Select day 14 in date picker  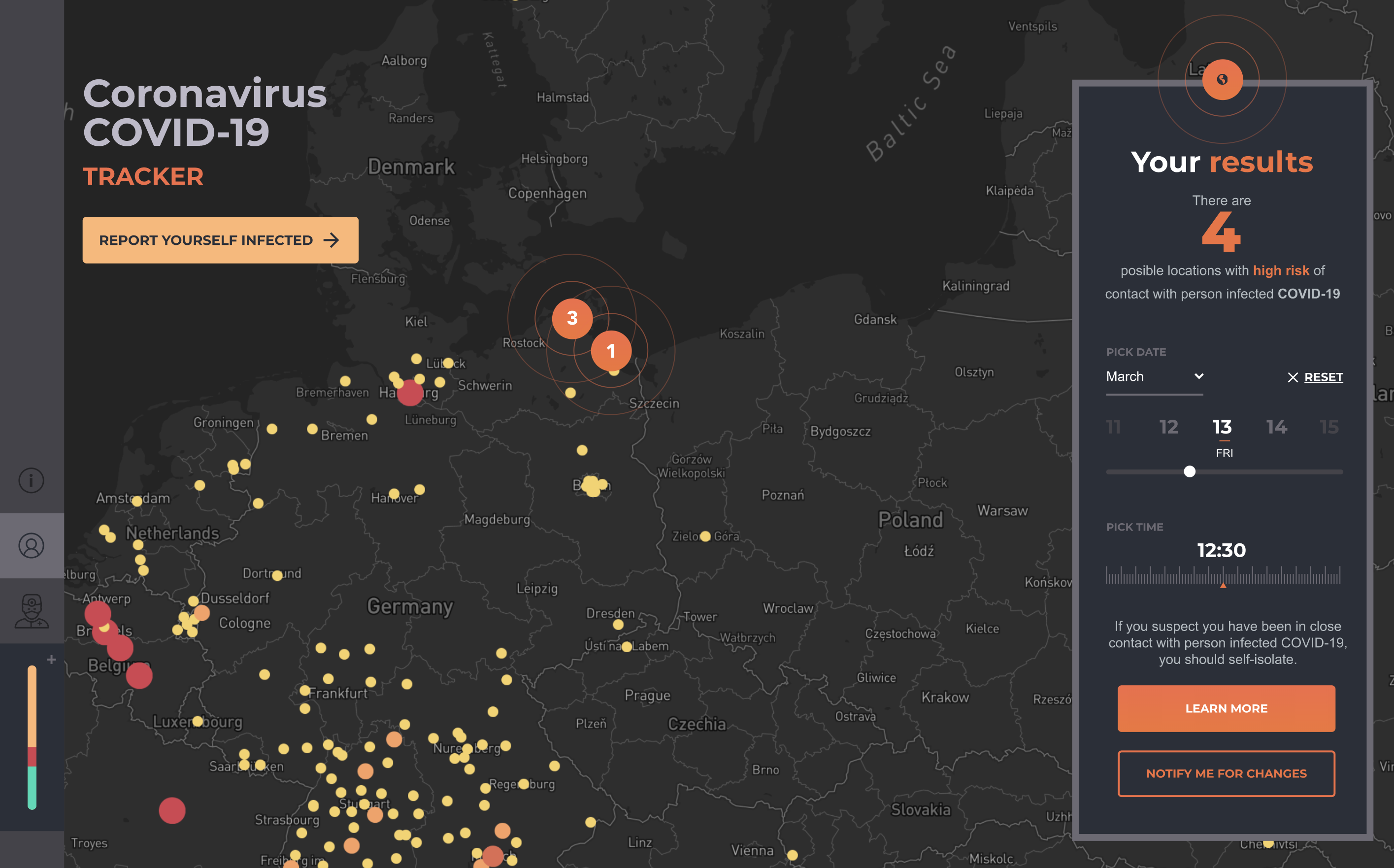tap(1276, 427)
